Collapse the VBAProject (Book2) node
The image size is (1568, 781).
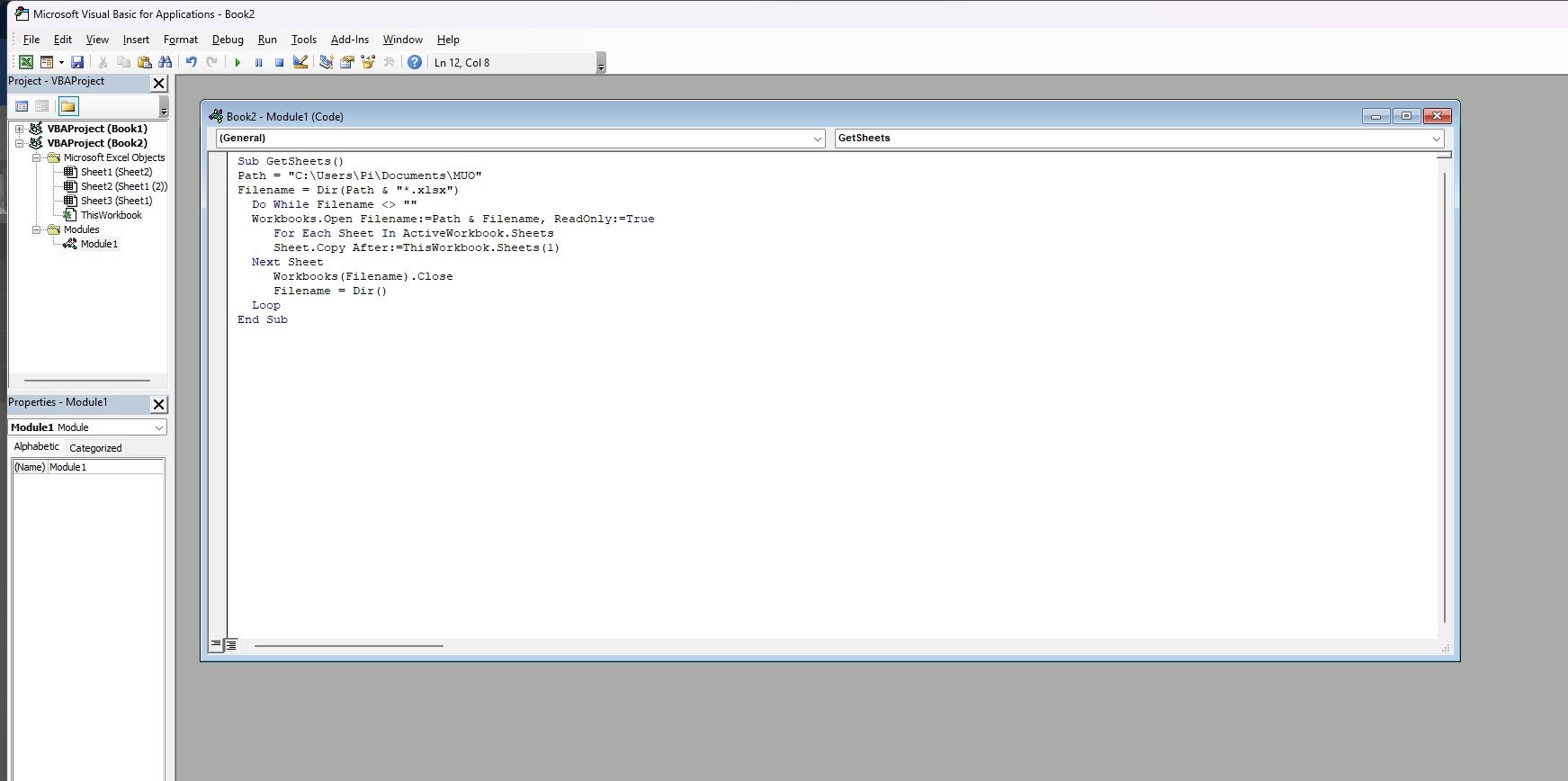[19, 144]
